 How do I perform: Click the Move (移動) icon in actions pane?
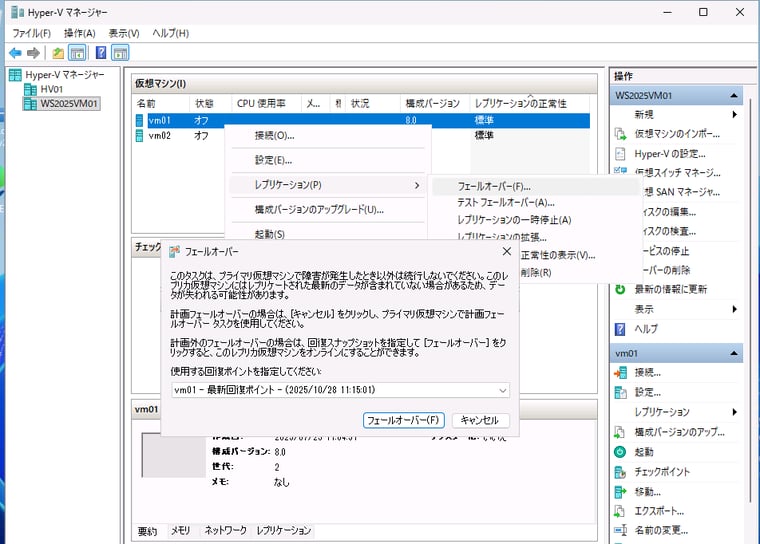click(620, 492)
